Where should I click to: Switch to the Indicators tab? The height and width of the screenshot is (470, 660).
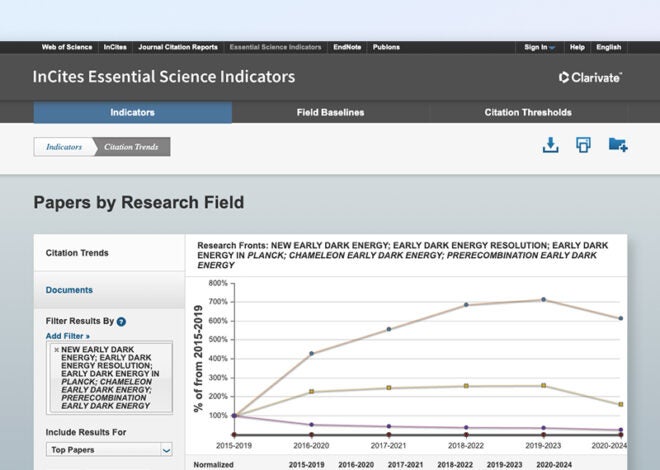coord(133,112)
